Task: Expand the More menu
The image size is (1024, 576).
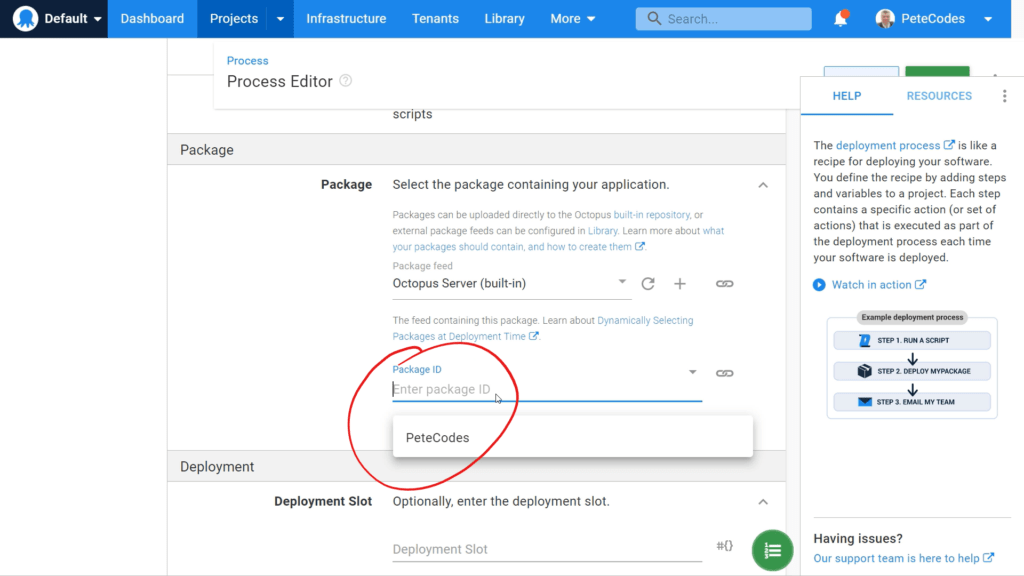Action: click(573, 18)
